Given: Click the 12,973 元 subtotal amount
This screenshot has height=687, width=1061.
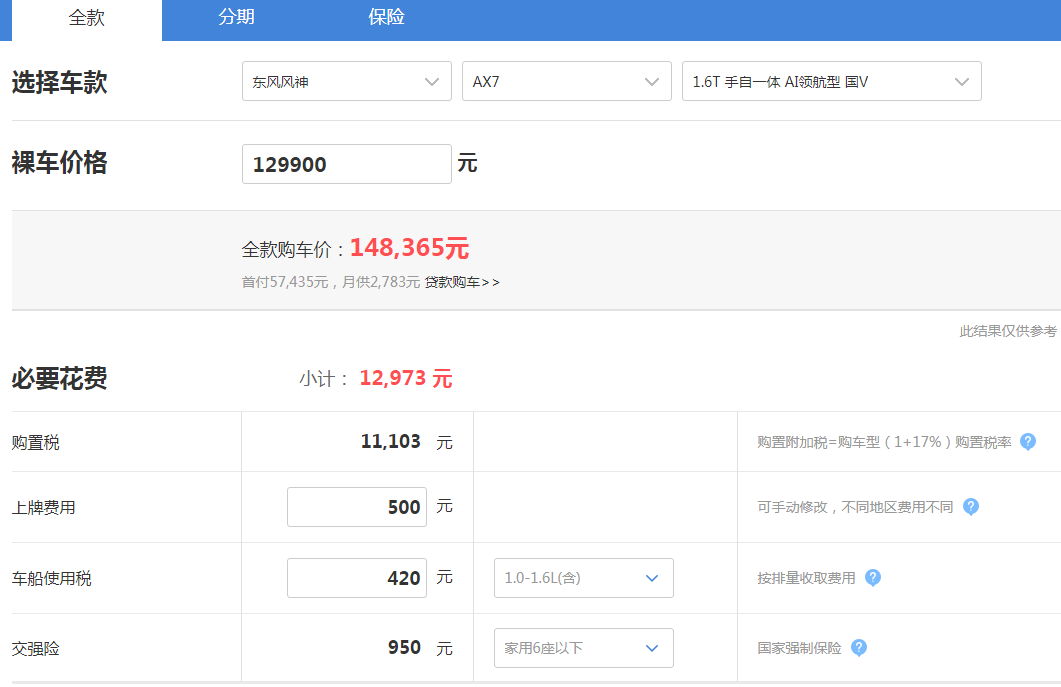Looking at the screenshot, I should click(405, 378).
